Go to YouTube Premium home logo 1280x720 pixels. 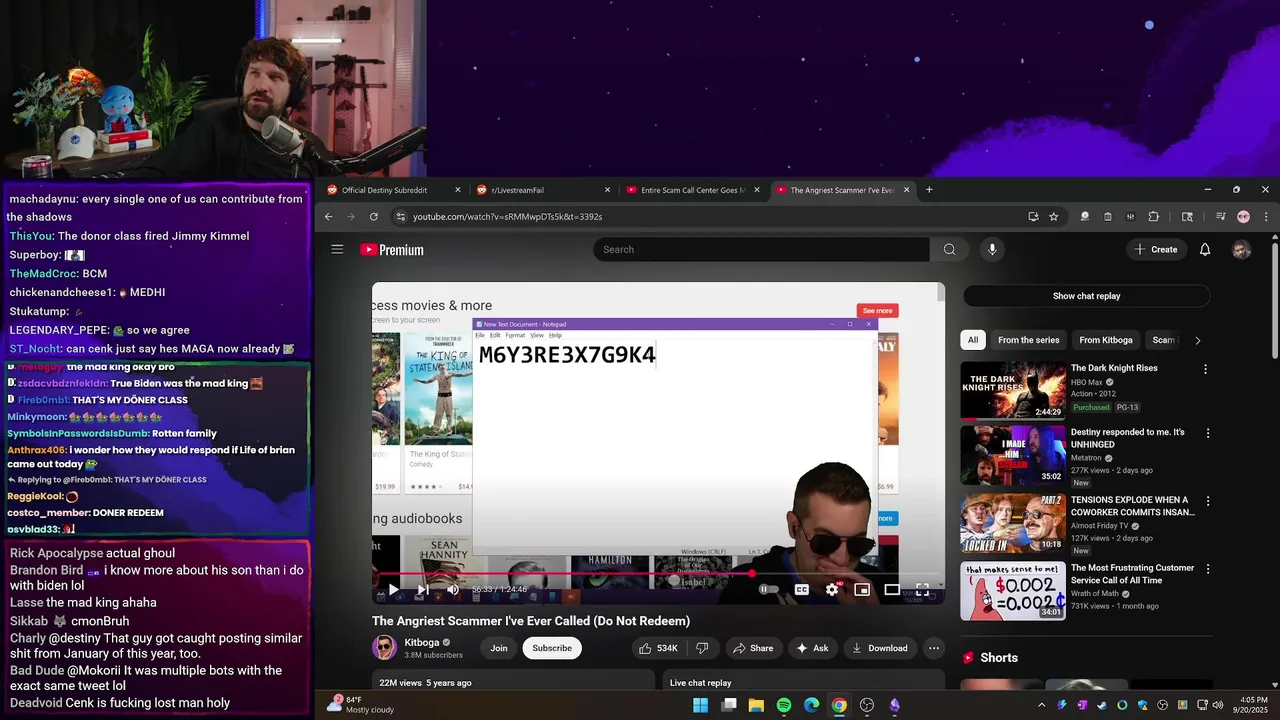coord(392,250)
